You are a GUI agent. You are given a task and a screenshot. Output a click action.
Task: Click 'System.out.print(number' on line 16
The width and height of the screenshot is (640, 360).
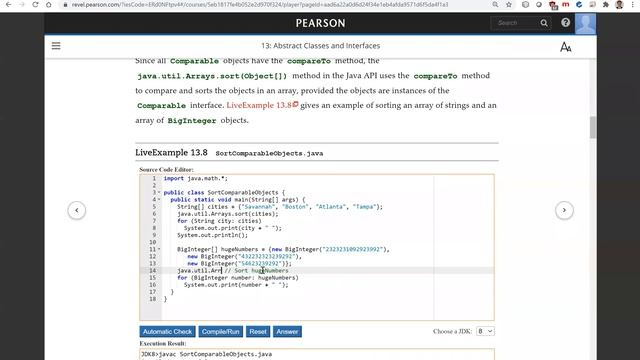[222, 285]
